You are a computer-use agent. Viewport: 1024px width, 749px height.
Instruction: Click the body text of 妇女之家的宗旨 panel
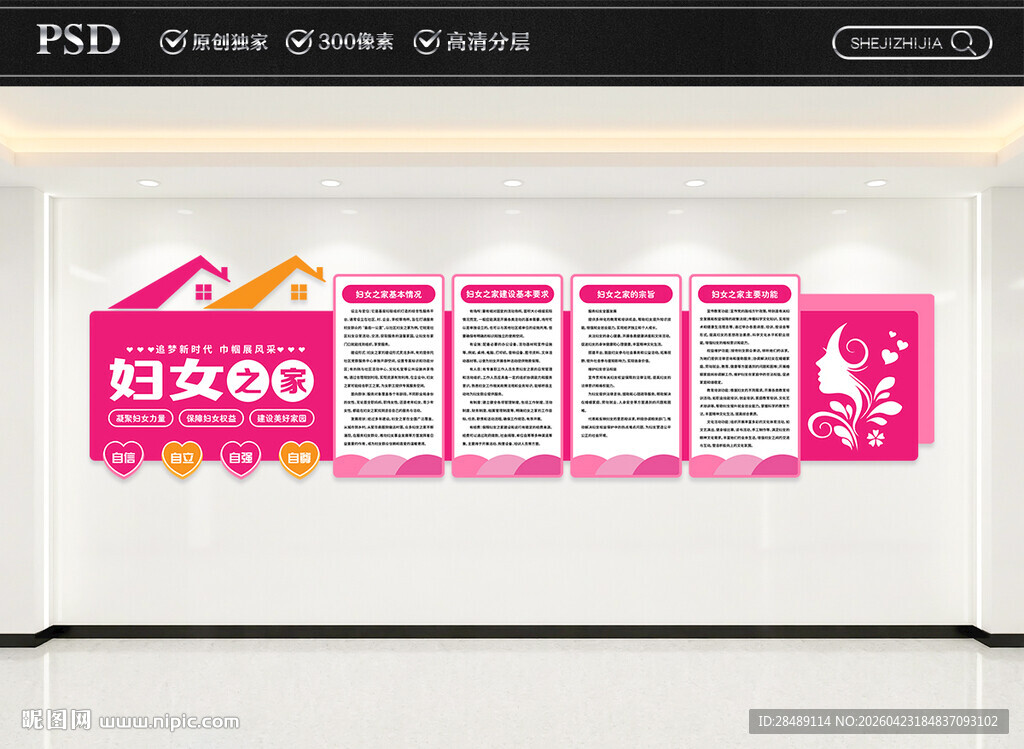click(626, 372)
